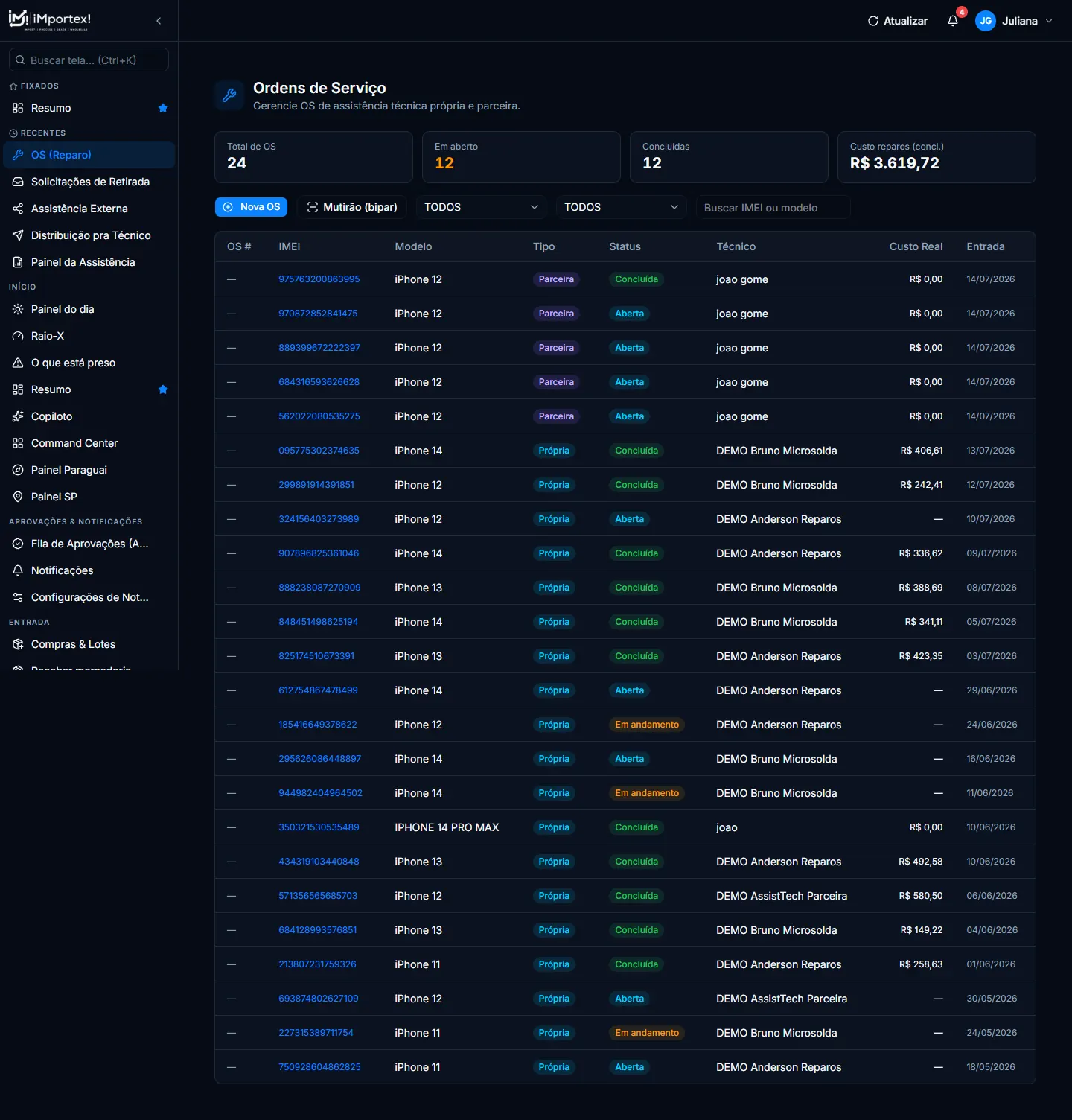
Task: Open IMEI 975763200863995 link
Action: 319,279
